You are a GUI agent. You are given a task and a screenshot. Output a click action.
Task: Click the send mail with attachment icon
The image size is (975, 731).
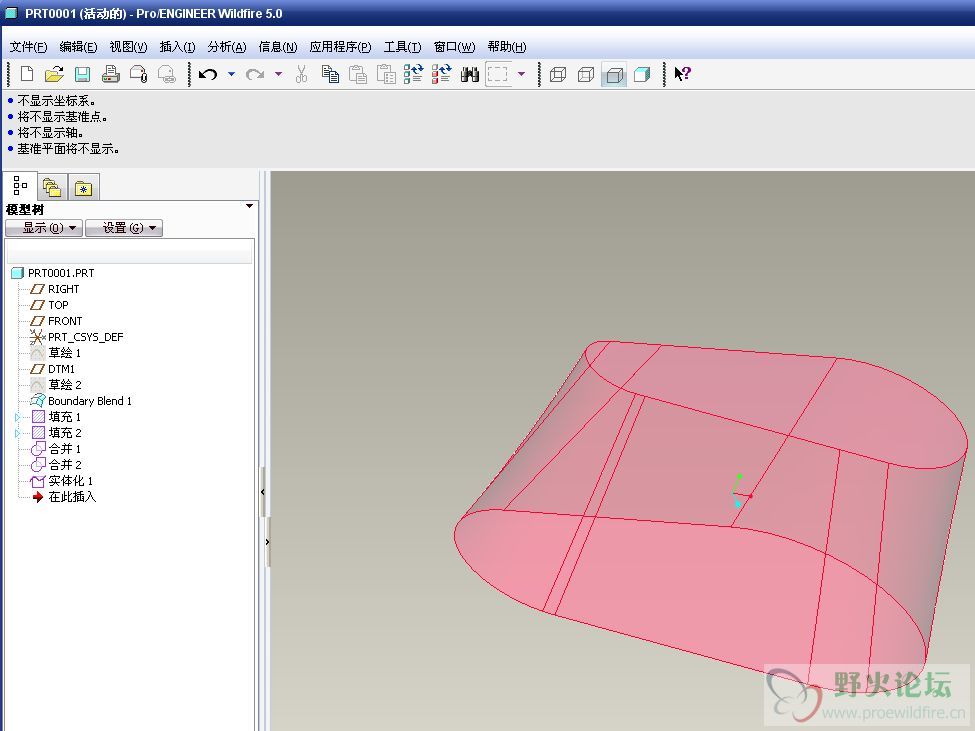139,74
